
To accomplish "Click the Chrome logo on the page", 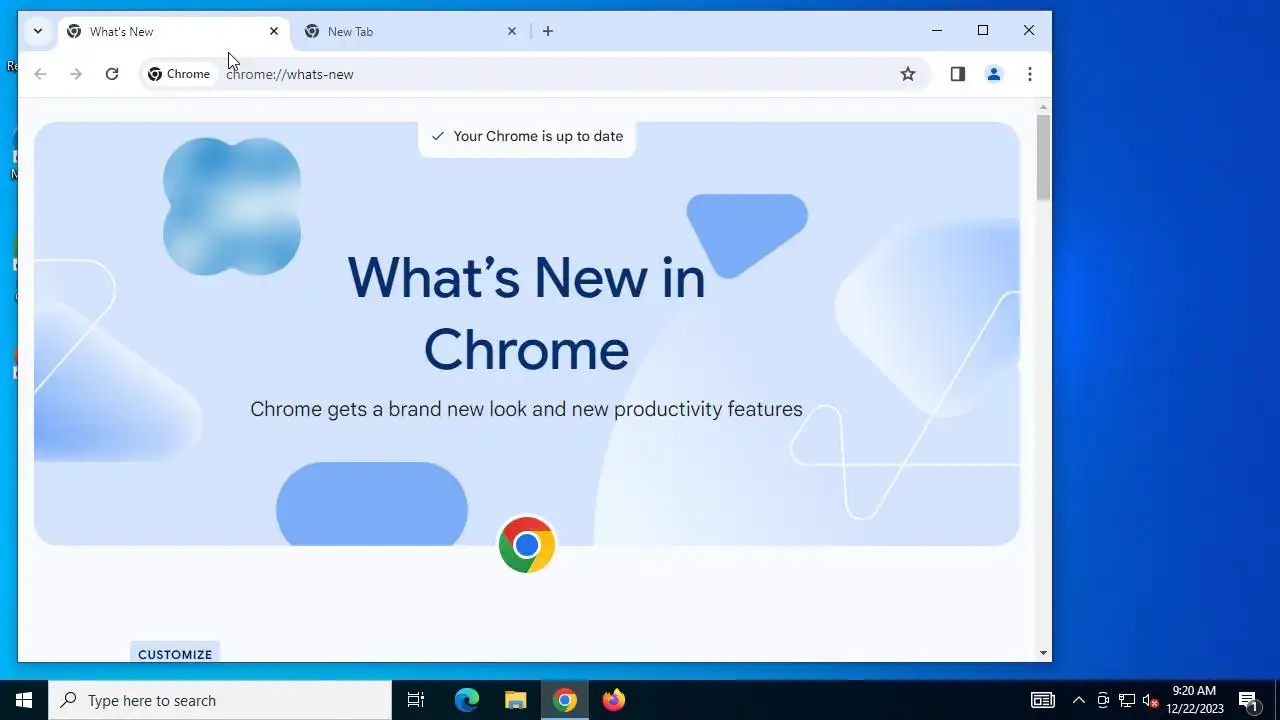I will (527, 545).
